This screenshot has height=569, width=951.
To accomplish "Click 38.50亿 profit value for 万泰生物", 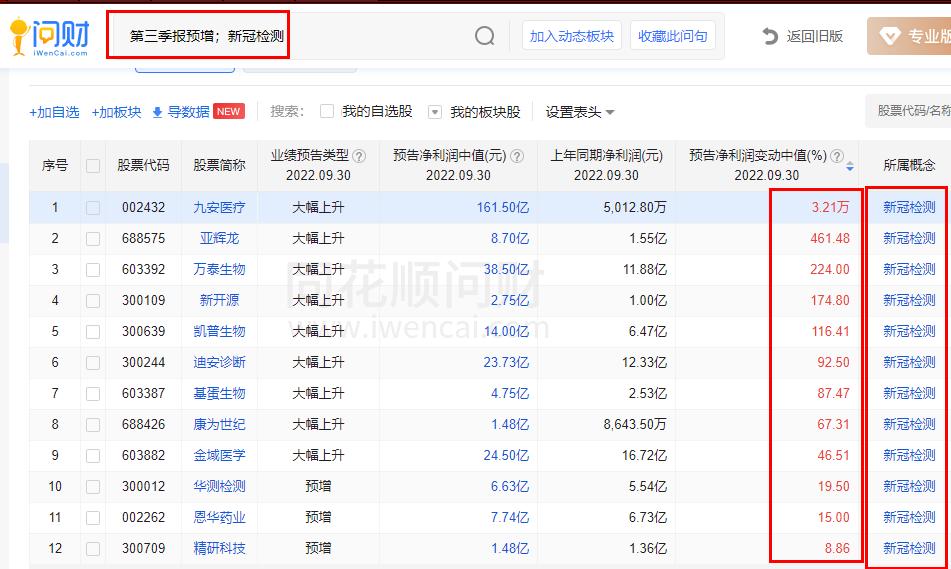I will (506, 269).
